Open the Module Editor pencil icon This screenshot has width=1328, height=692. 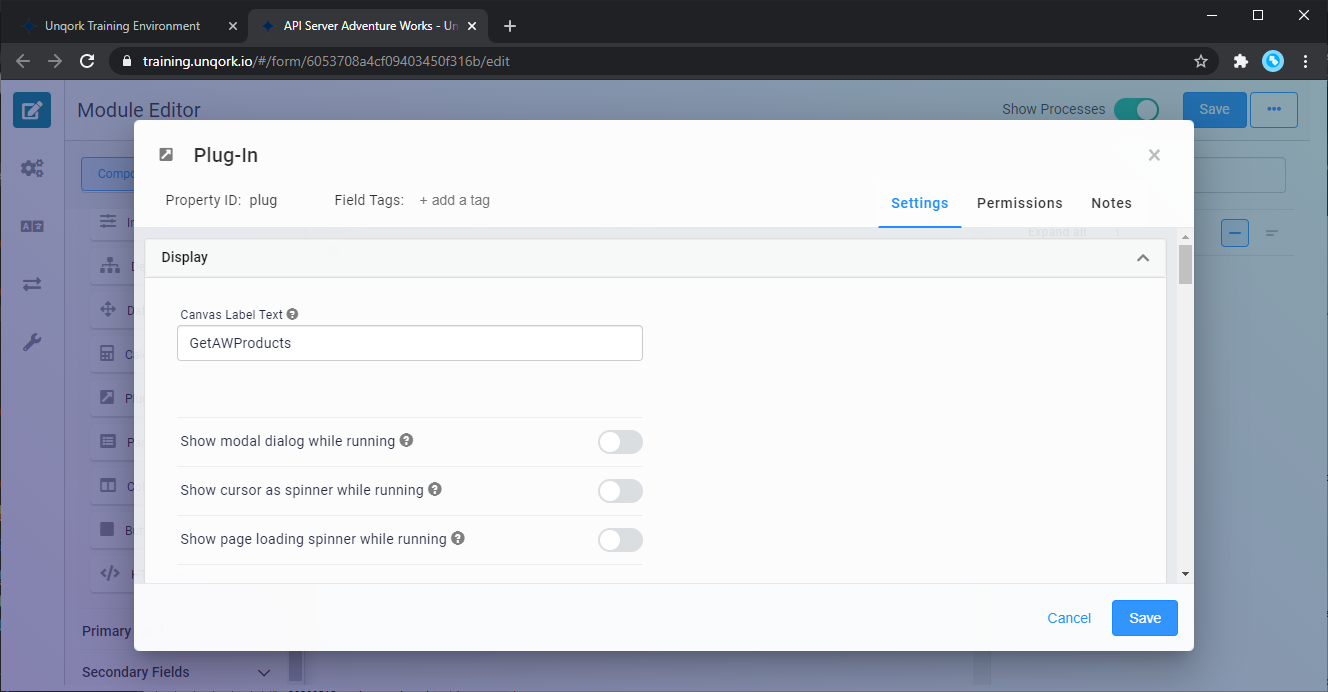32,110
